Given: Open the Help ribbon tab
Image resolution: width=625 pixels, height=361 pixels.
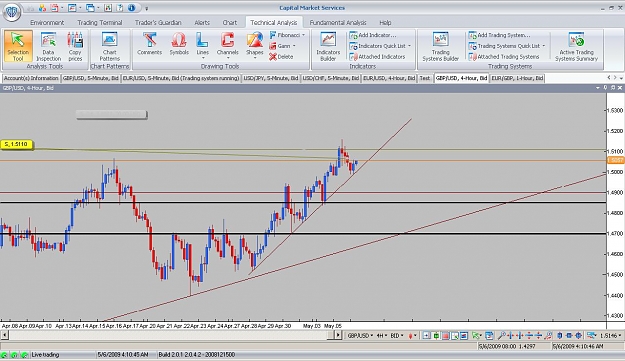Looking at the screenshot, I should point(385,22).
